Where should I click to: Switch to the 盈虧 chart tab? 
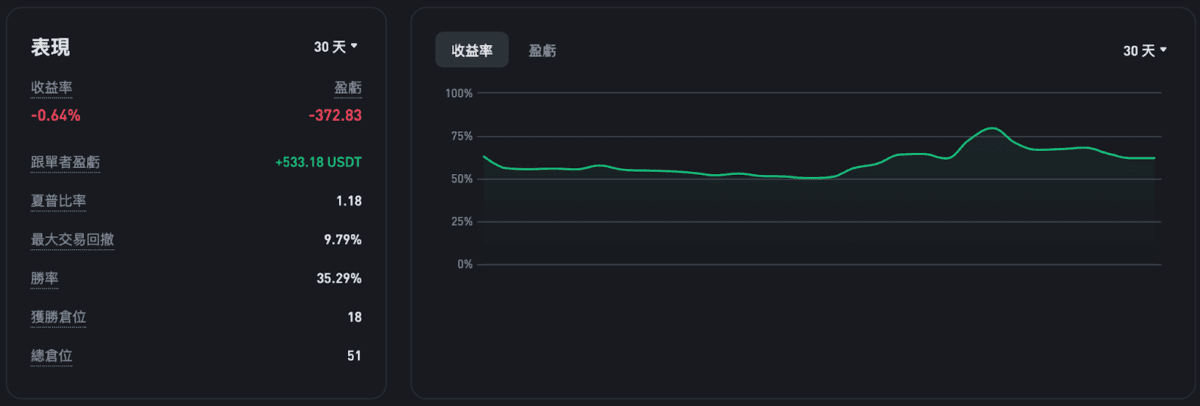[x=543, y=50]
